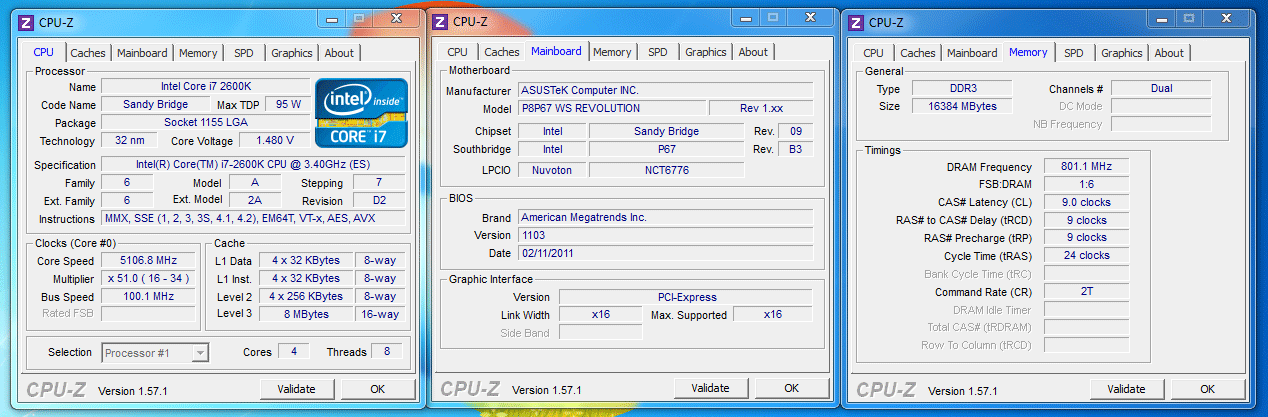The width and height of the screenshot is (1268, 417).
Task: Open Caches tab in Mainboard window
Action: 502,52
